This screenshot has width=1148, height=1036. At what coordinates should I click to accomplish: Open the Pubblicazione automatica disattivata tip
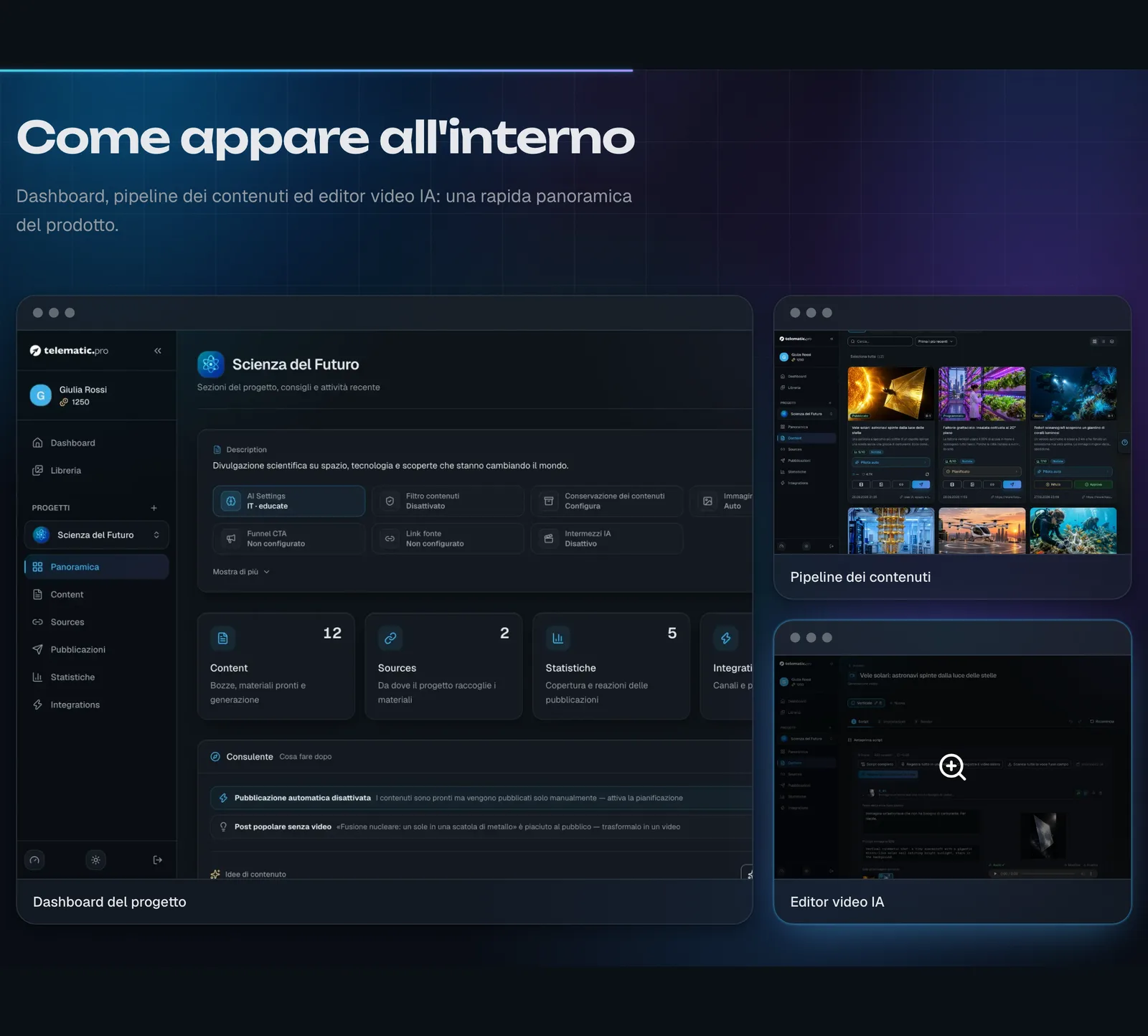481,798
